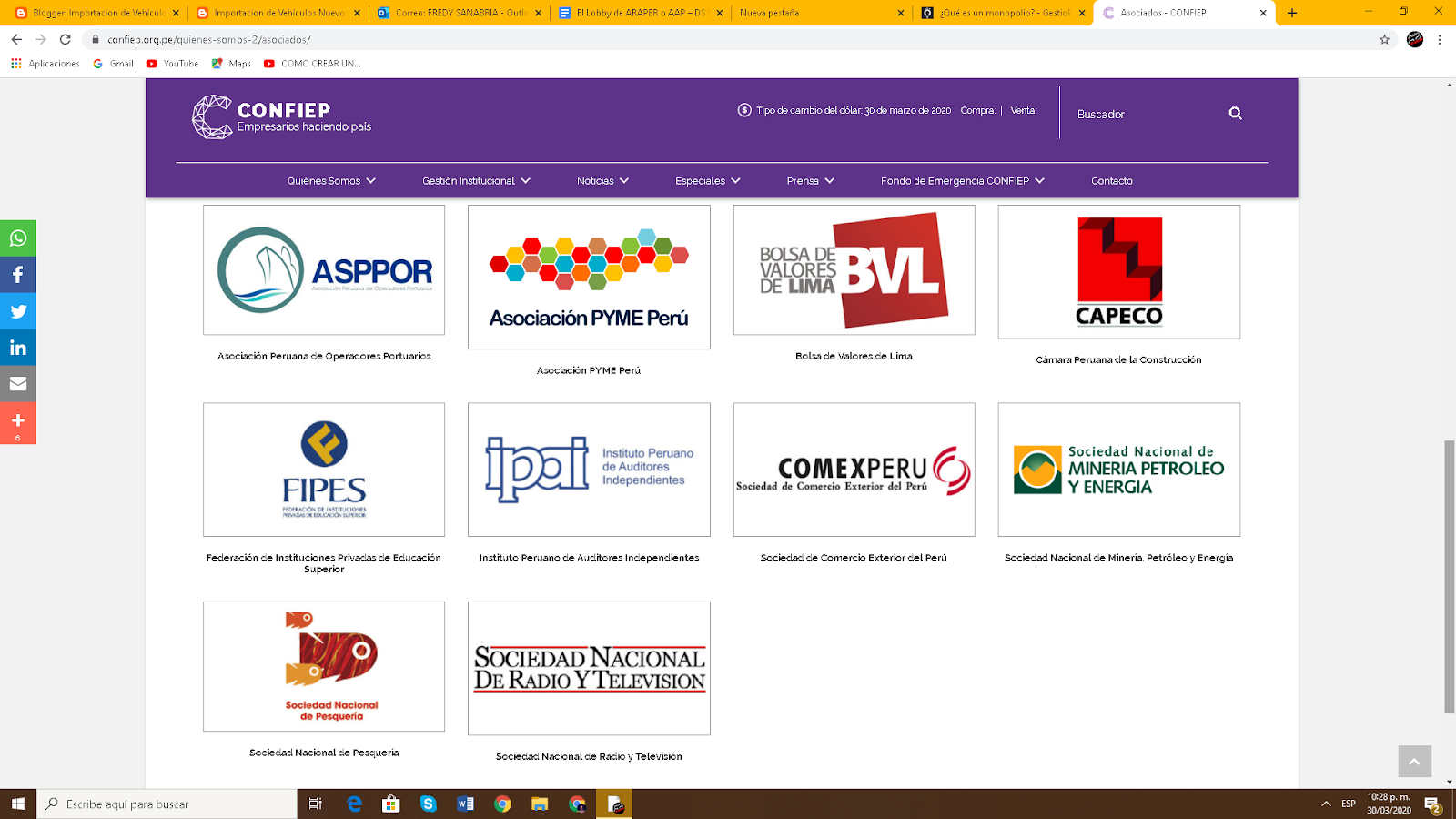Open Chrome three-dot menu
1456x819 pixels.
coord(1440,39)
